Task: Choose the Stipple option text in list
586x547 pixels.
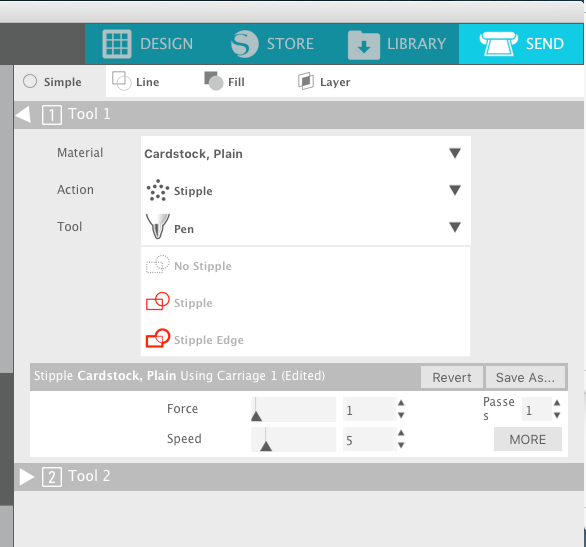Action: [193, 303]
